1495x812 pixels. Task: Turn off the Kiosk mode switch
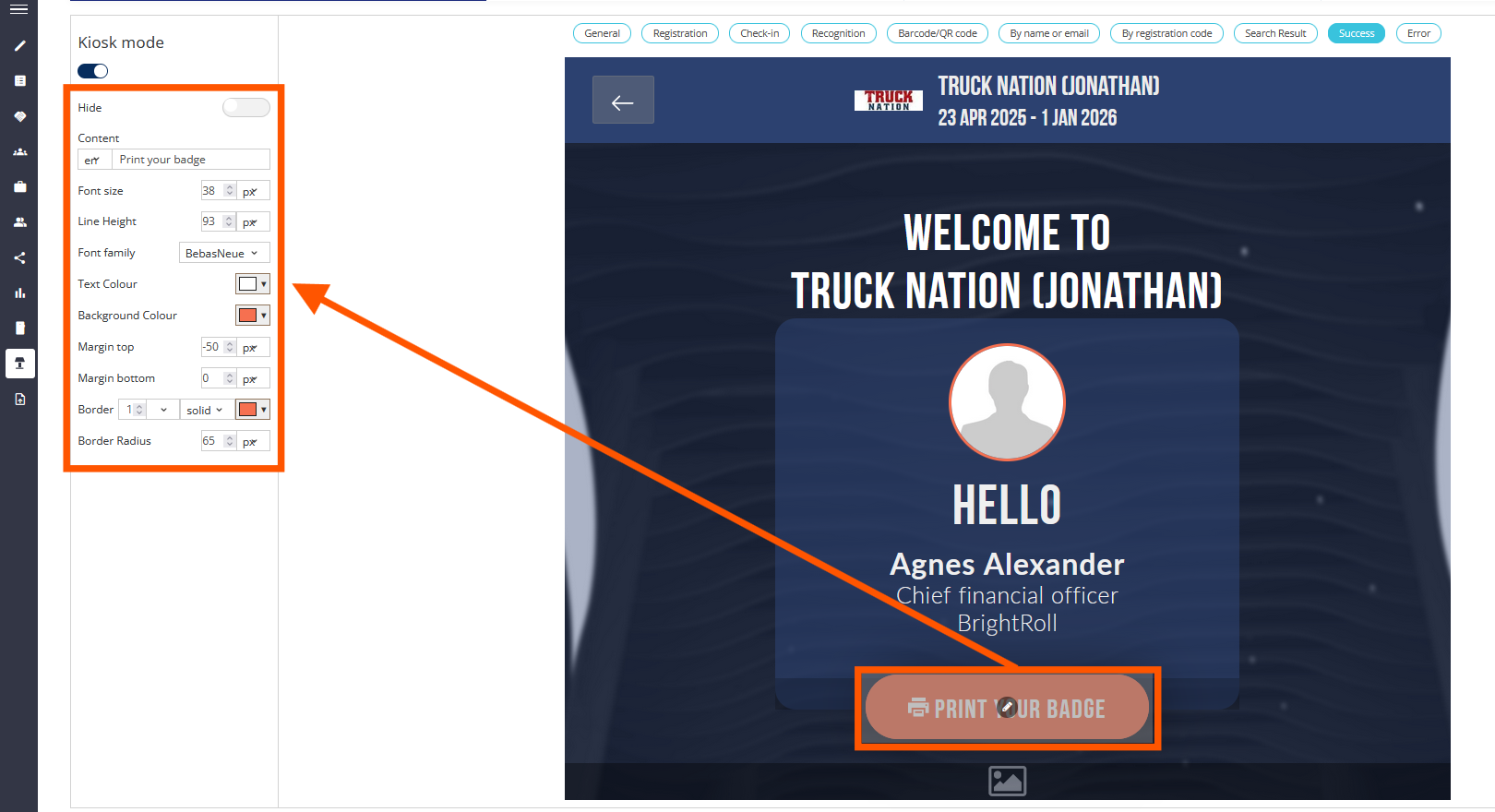coord(93,71)
